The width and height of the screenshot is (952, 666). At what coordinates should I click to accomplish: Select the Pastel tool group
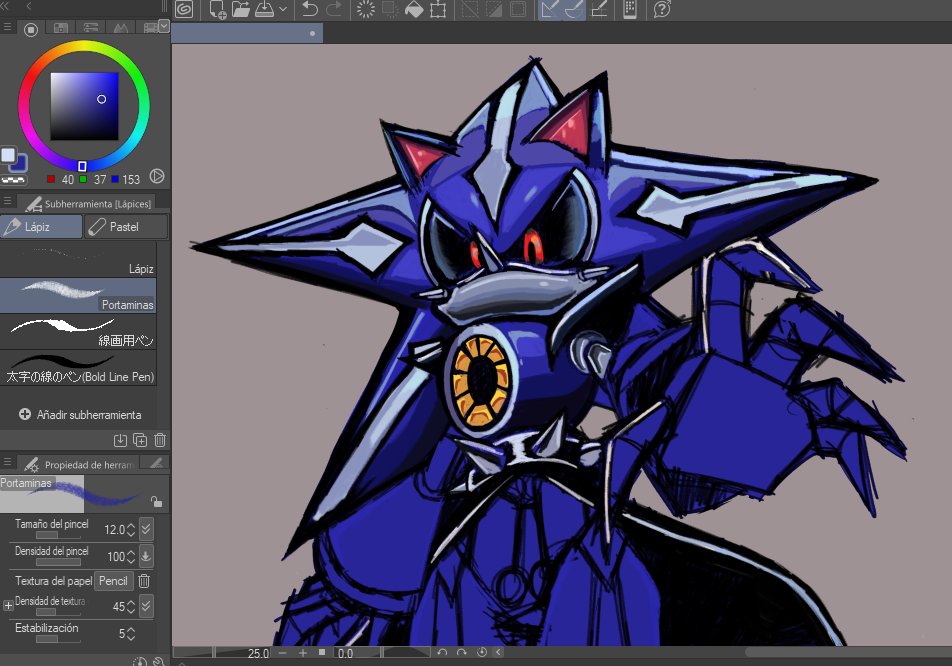[x=126, y=226]
